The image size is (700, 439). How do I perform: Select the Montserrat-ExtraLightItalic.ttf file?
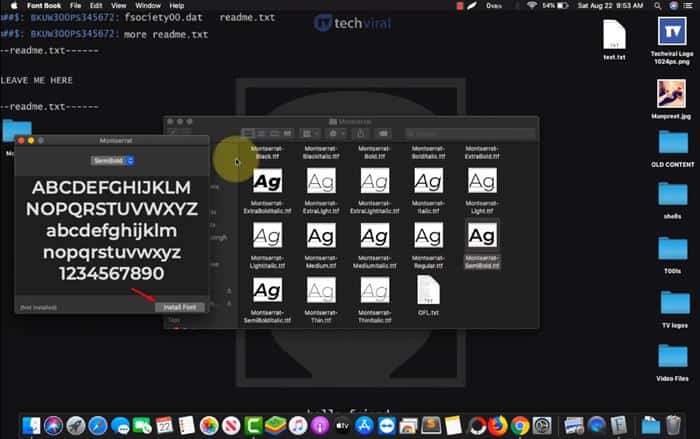click(x=375, y=181)
